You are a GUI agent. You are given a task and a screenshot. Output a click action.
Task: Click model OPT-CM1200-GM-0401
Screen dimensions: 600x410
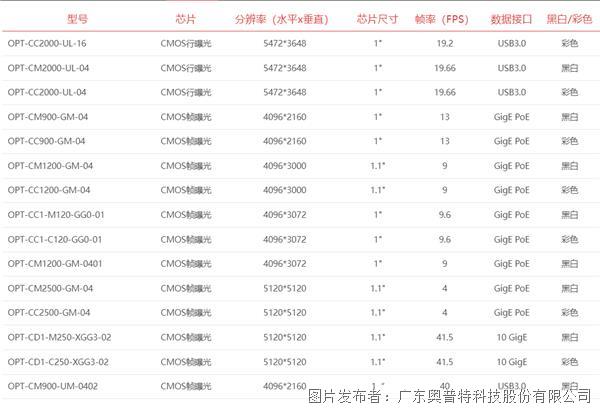point(55,264)
